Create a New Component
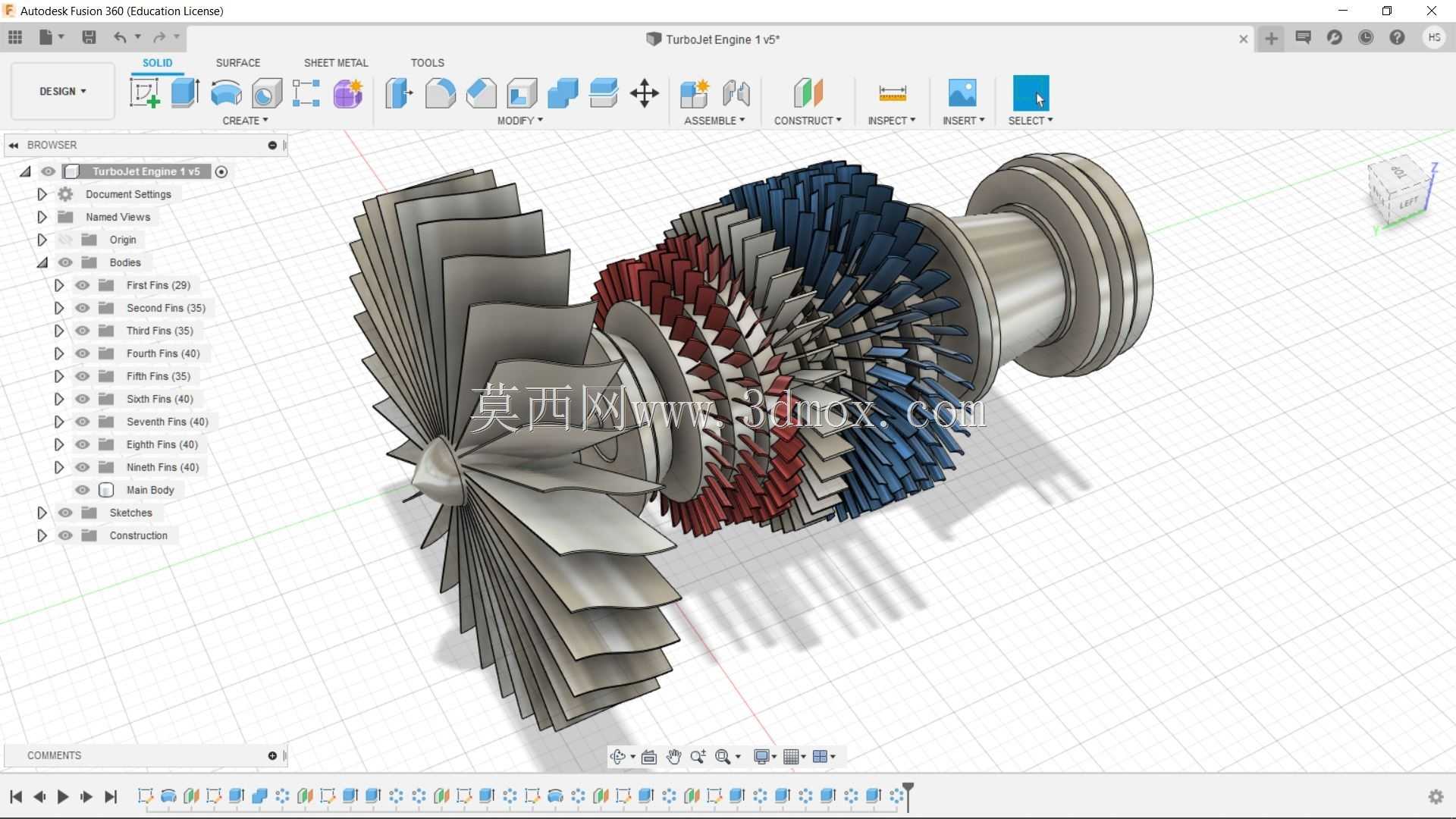Viewport: 1456px width, 819px height. coord(694,93)
